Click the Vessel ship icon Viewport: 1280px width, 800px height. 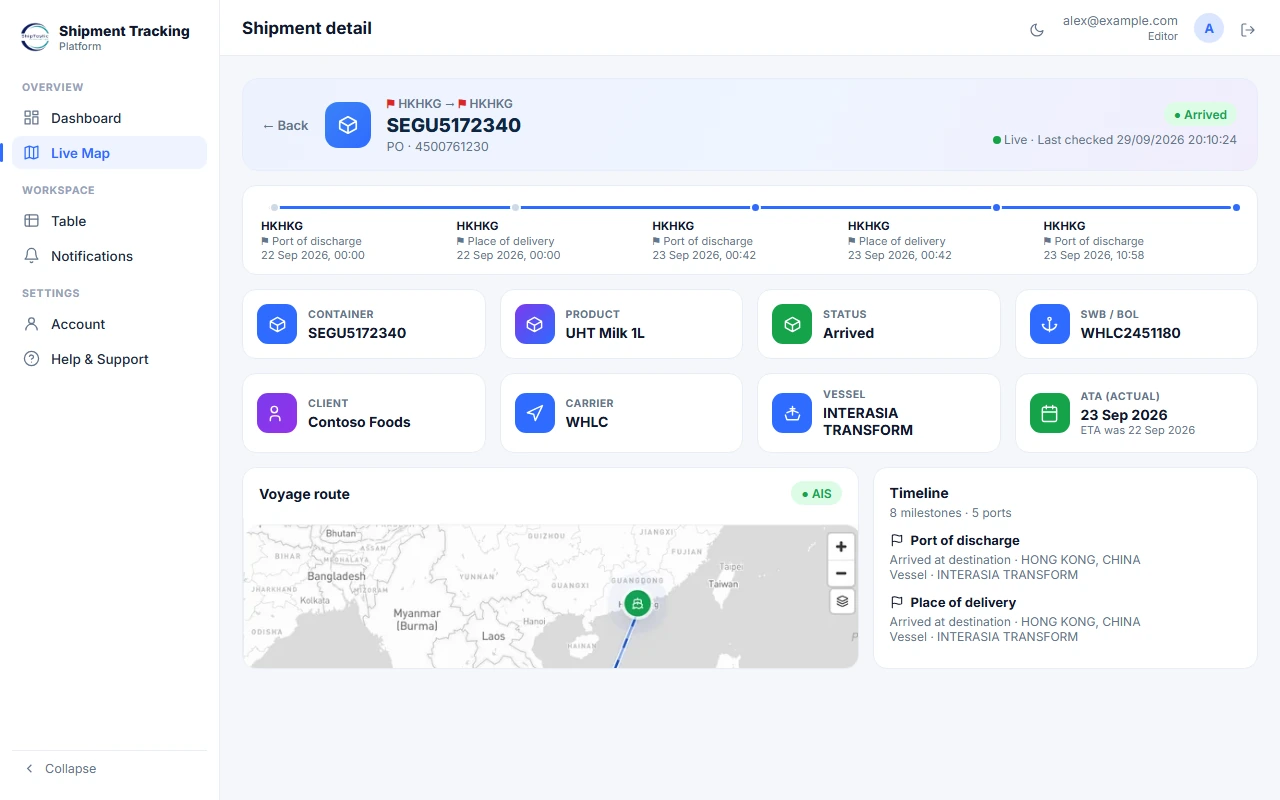pyautogui.click(x=792, y=413)
